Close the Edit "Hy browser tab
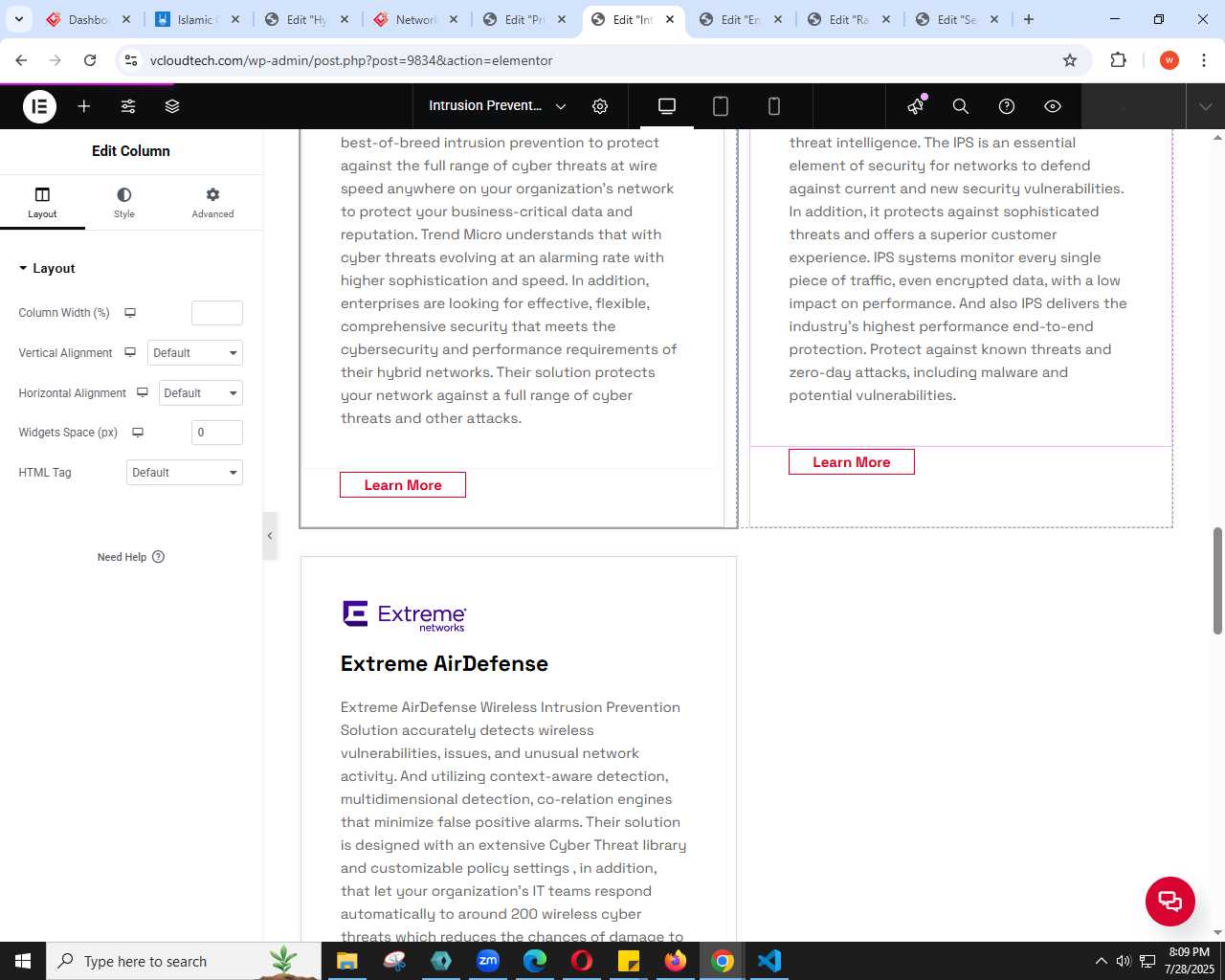 345,19
